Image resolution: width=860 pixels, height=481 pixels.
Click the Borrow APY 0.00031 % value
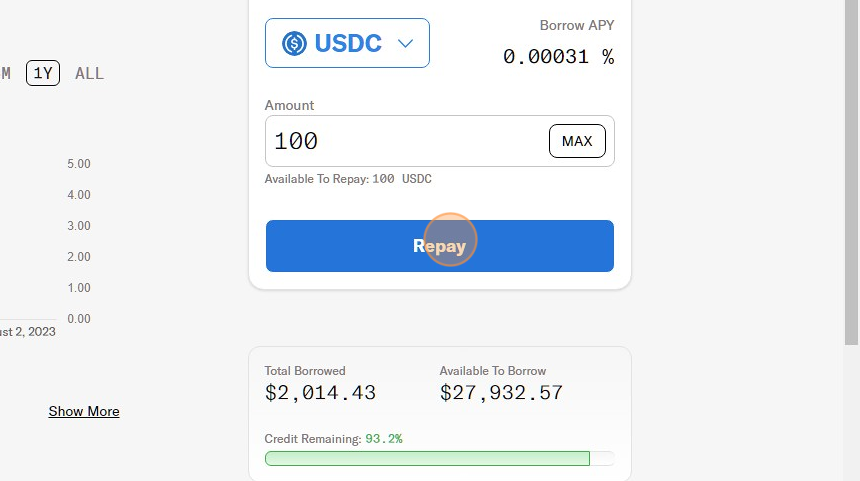[x=558, y=57]
